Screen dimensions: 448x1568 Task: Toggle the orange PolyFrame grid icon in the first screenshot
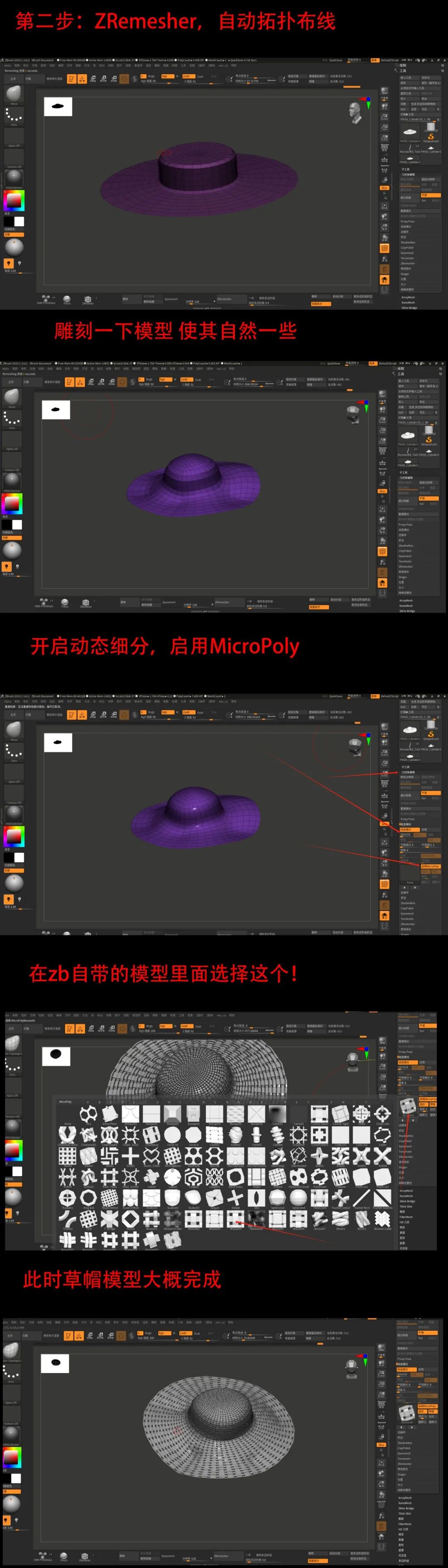click(384, 248)
